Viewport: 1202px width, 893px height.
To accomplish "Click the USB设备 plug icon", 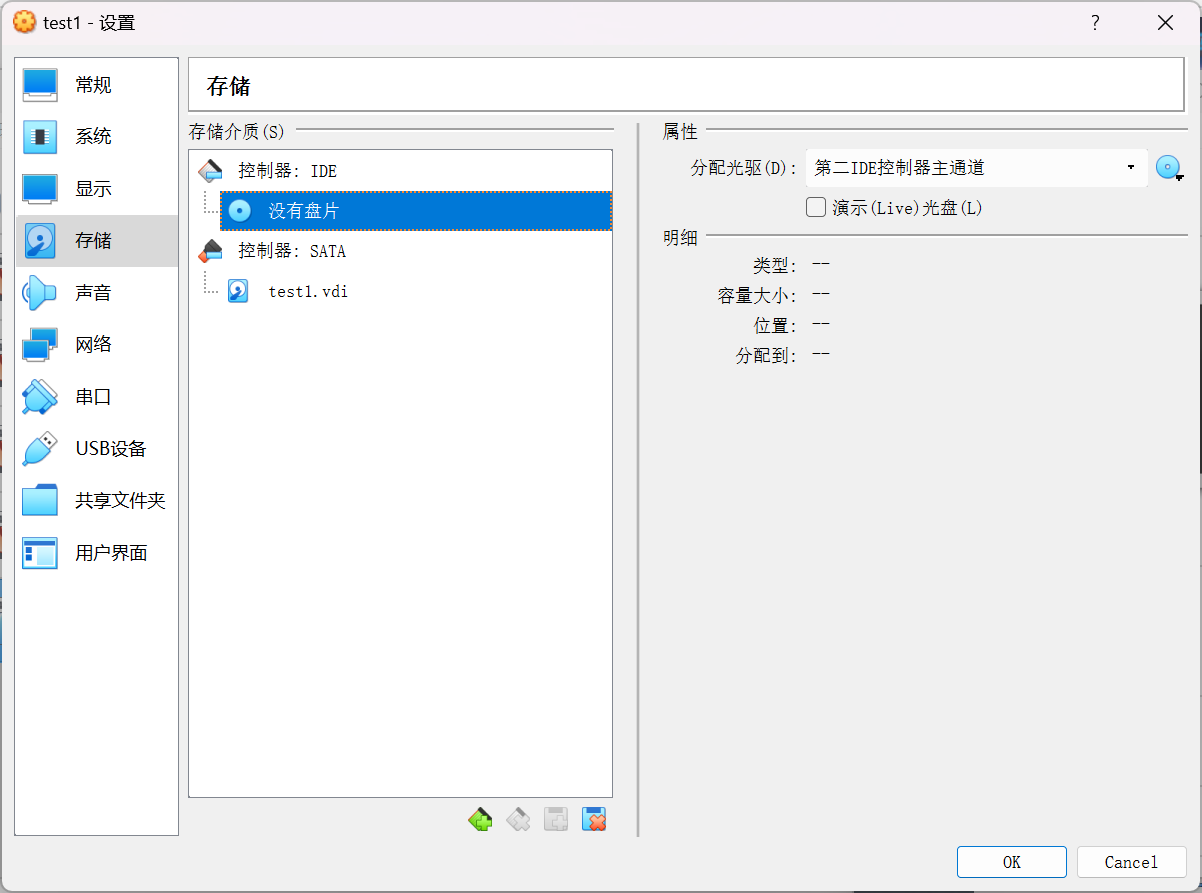I will click(40, 449).
